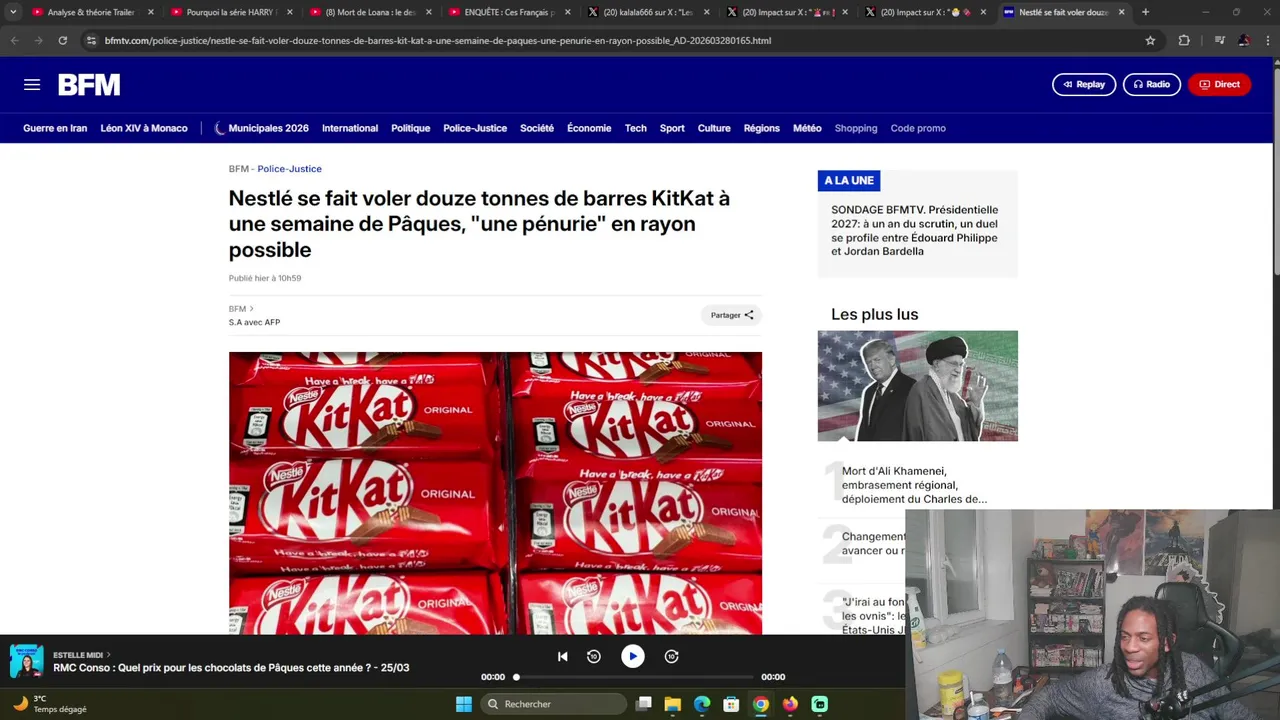
Task: Click the RMC Conso podcast title
Action: tap(231, 668)
